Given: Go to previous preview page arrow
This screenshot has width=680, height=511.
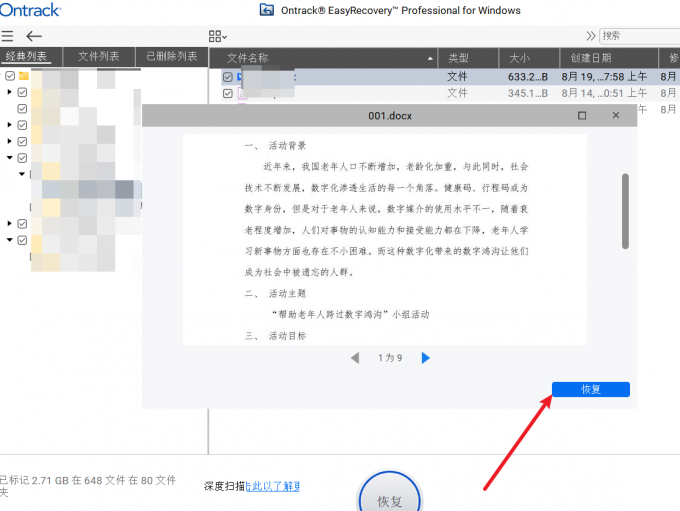Looking at the screenshot, I should pos(355,358).
